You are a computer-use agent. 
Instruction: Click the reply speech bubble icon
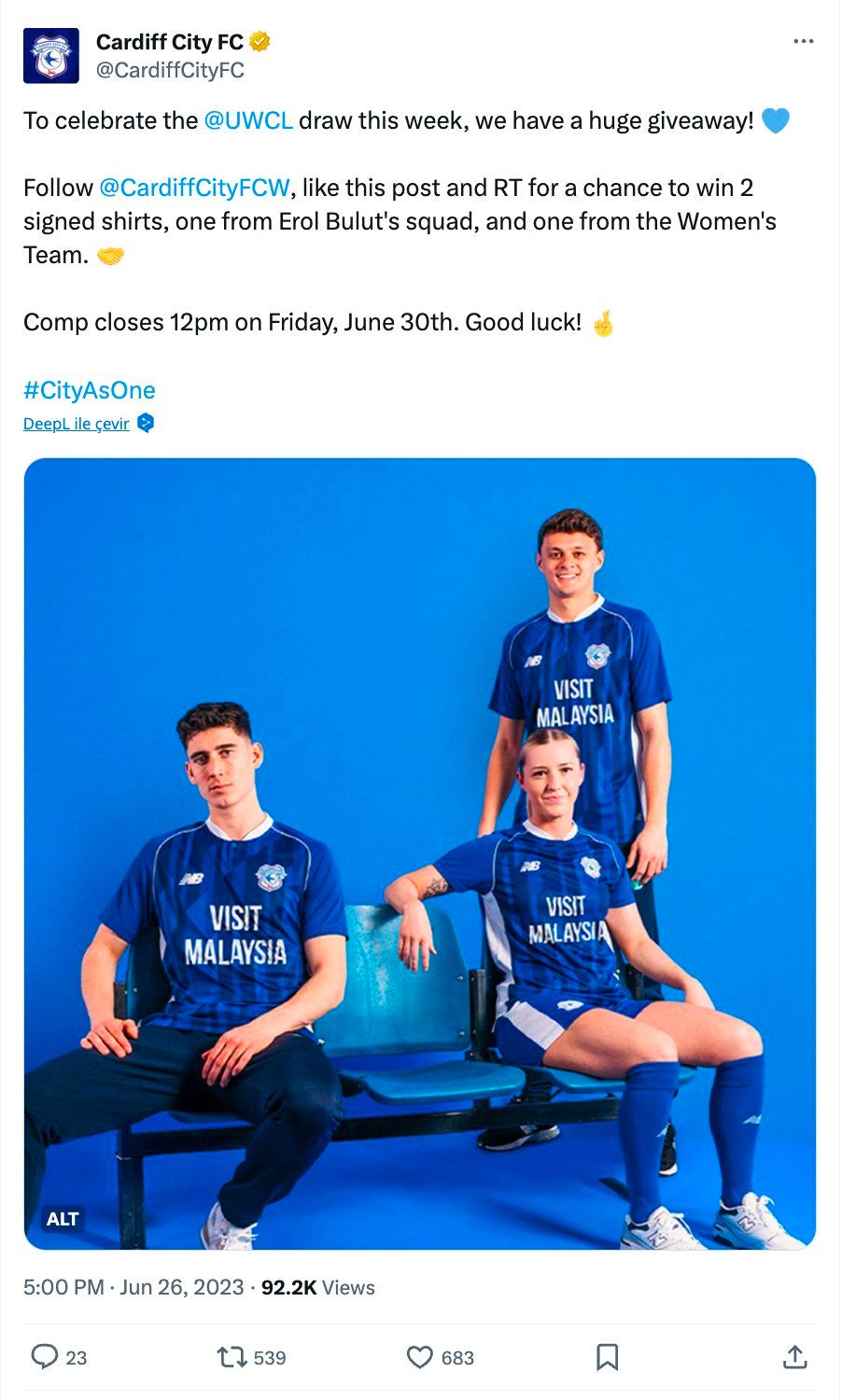tap(45, 1356)
